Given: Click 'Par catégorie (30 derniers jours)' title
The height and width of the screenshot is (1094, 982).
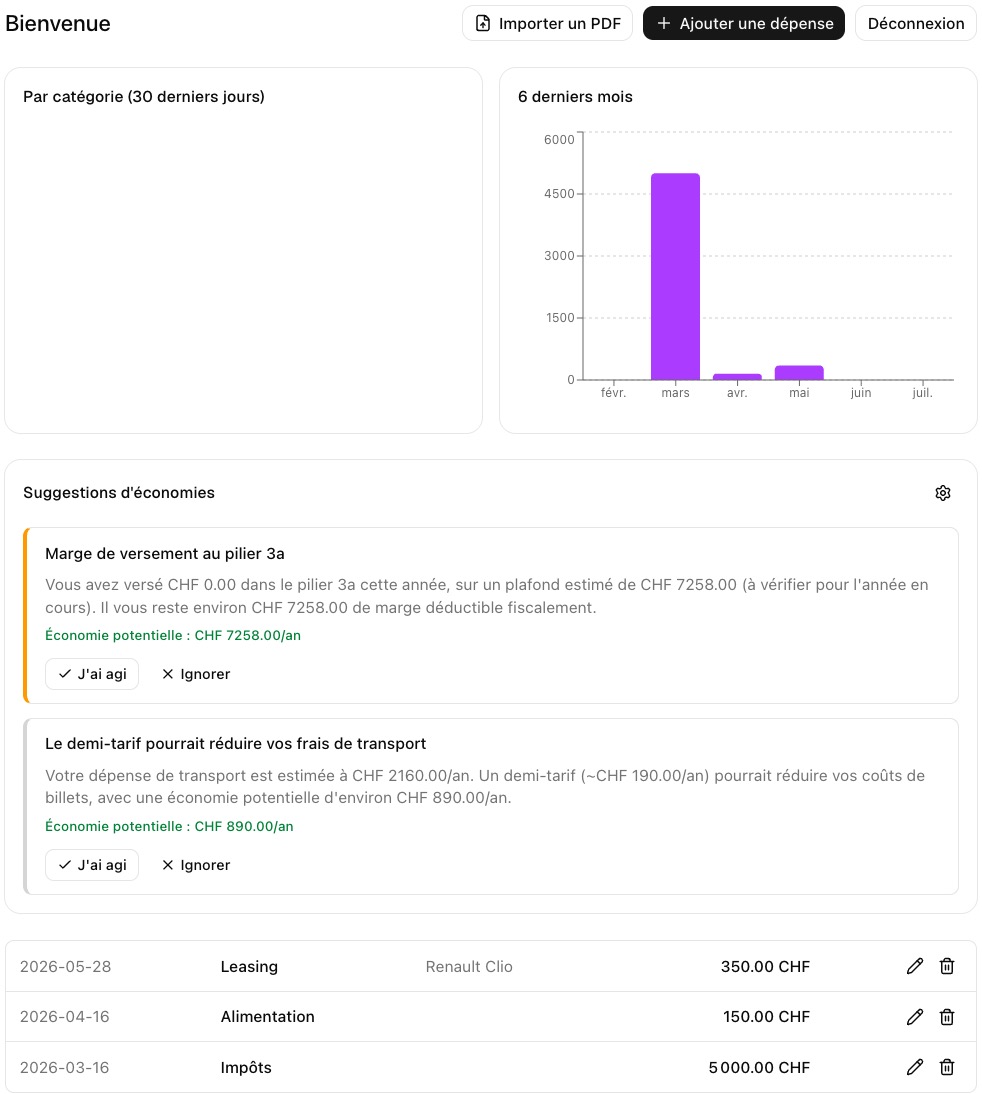Looking at the screenshot, I should point(144,96).
